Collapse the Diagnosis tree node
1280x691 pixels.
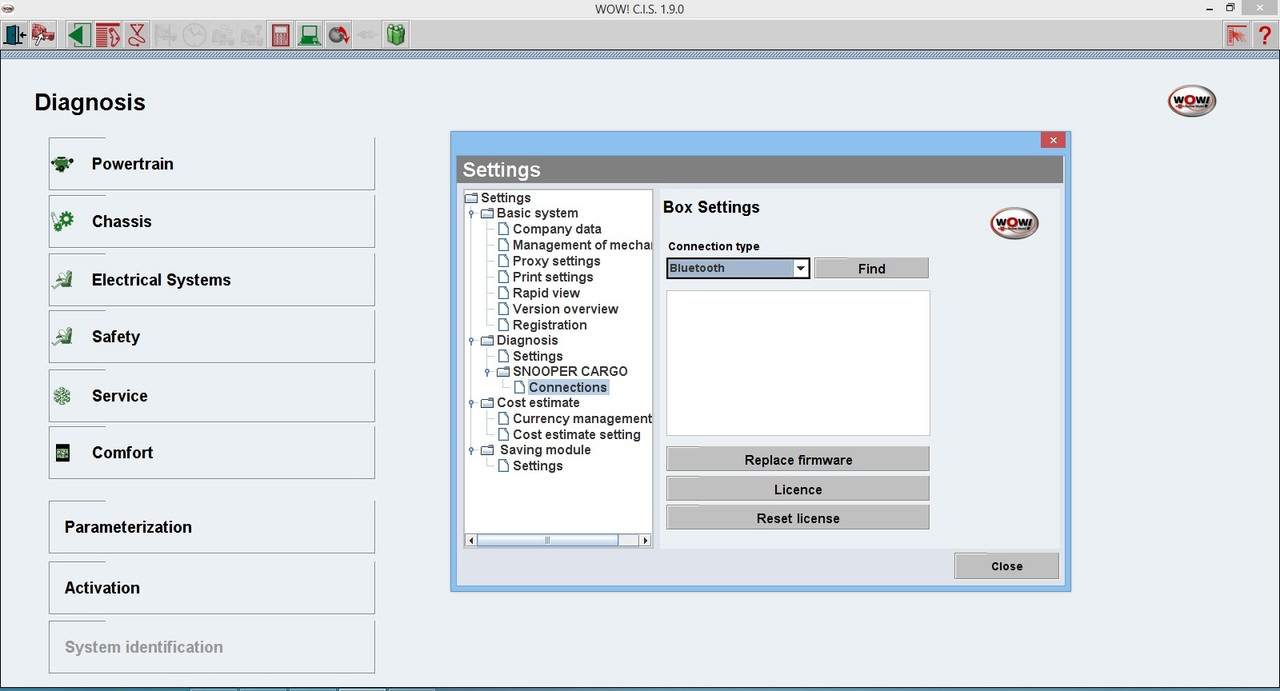point(471,341)
